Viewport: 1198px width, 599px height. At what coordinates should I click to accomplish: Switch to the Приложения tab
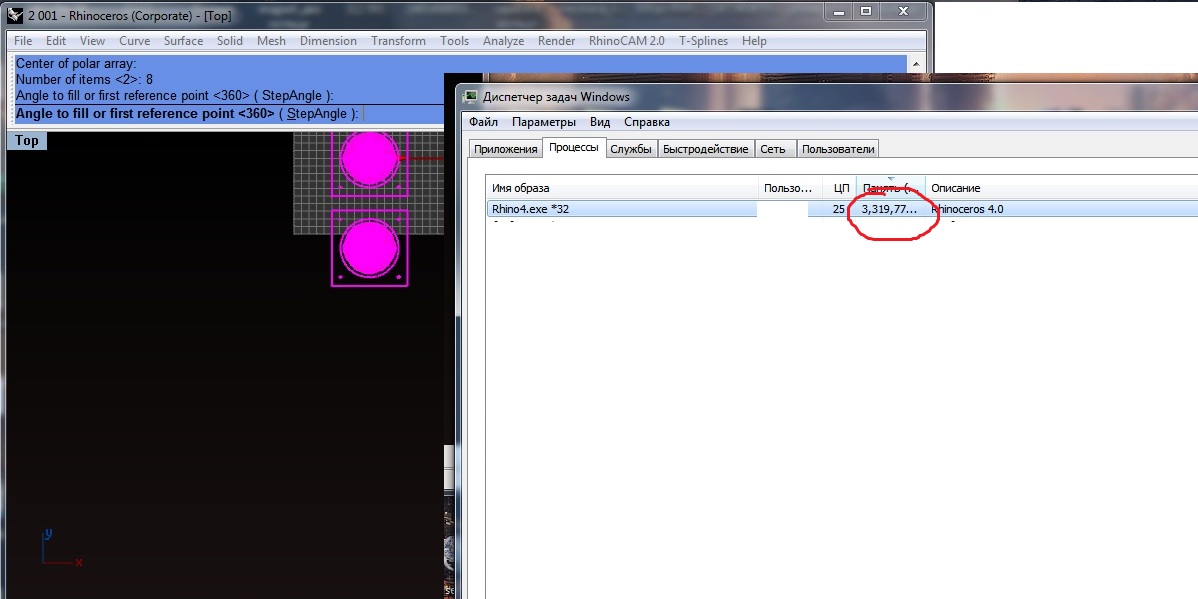(505, 149)
